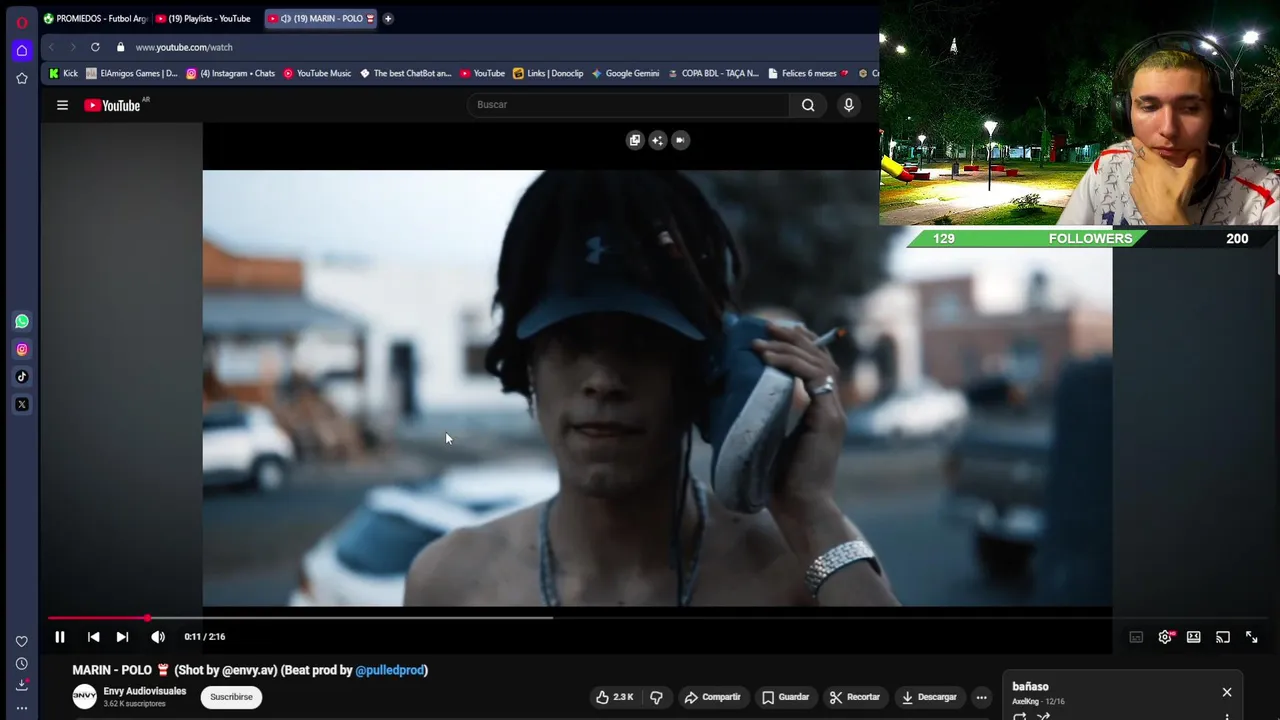This screenshot has width=1280, height=720.
Task: Open Opera sidebar bookmarks star
Action: [22, 78]
